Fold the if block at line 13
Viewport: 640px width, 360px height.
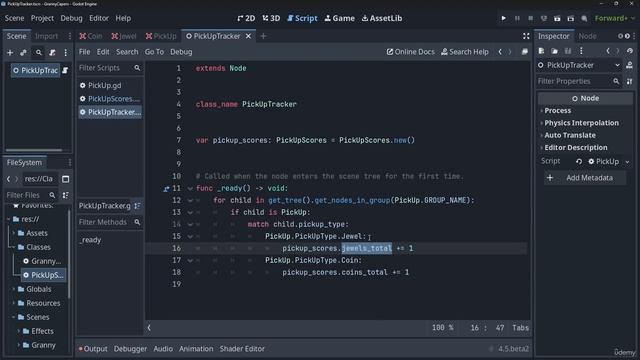pyautogui.click(x=190, y=212)
